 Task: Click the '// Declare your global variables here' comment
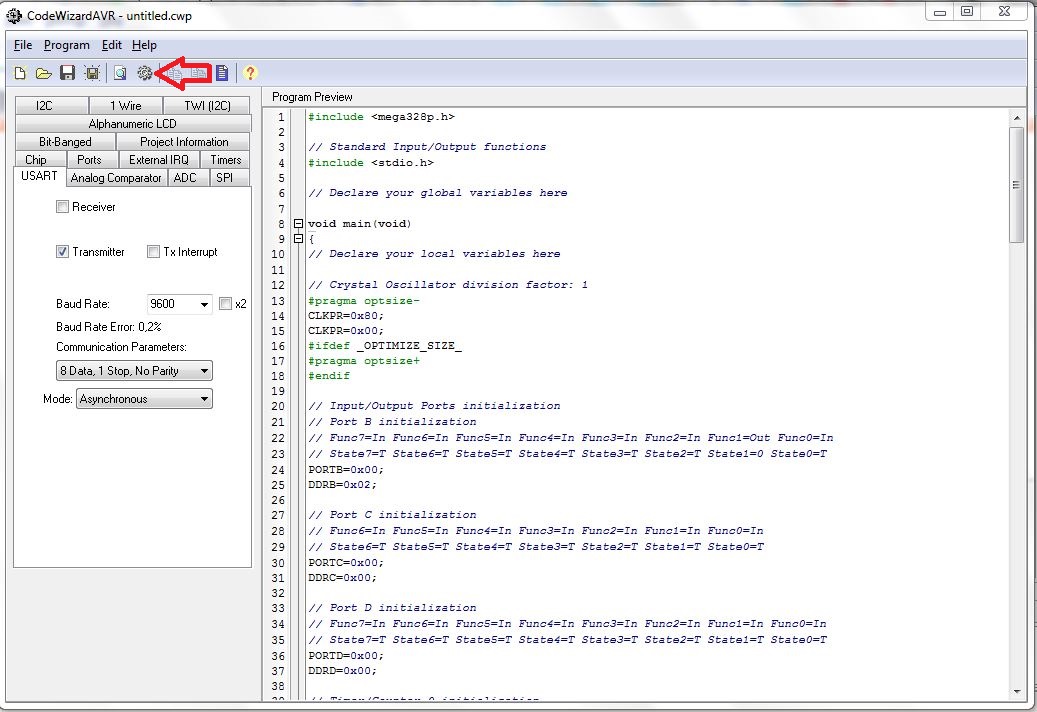[438, 193]
